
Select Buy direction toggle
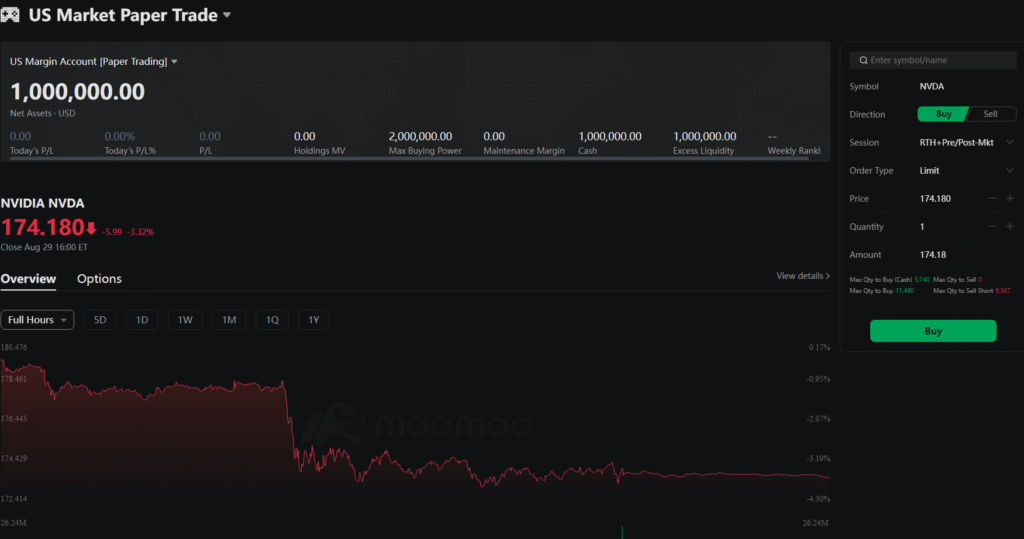tap(943, 114)
